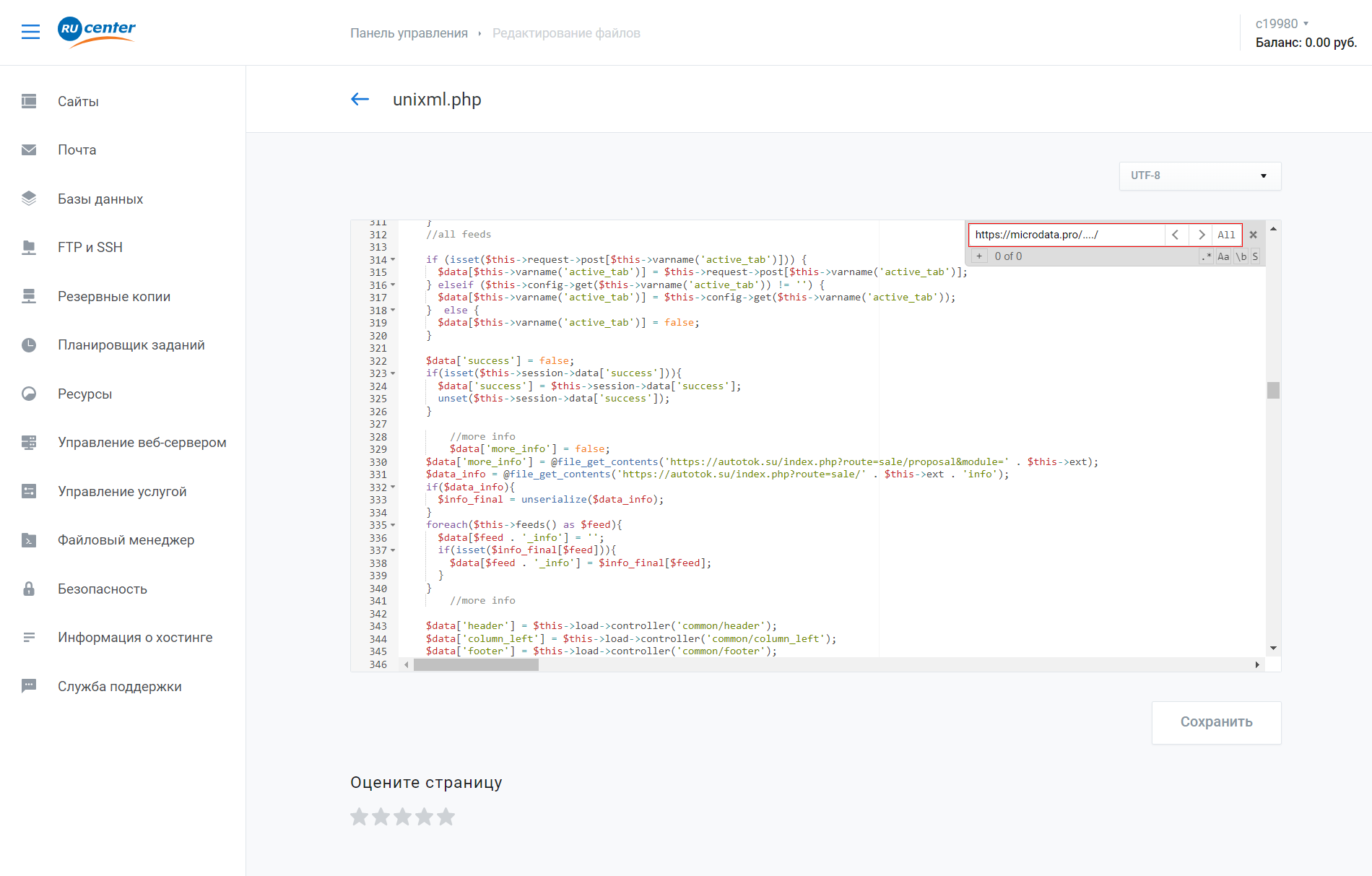Screen dimensions: 1372x876
Task: Collapse code fold at line 314
Action: [393, 260]
